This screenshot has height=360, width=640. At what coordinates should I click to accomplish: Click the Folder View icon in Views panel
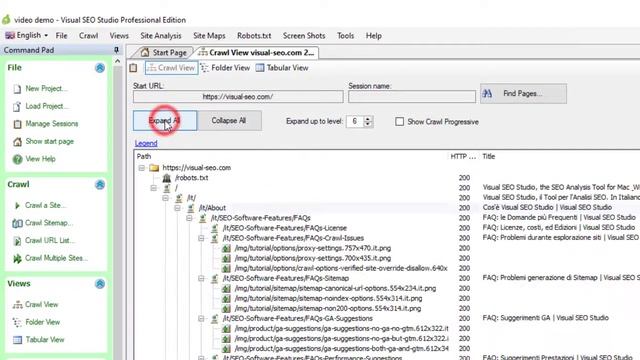[17, 322]
